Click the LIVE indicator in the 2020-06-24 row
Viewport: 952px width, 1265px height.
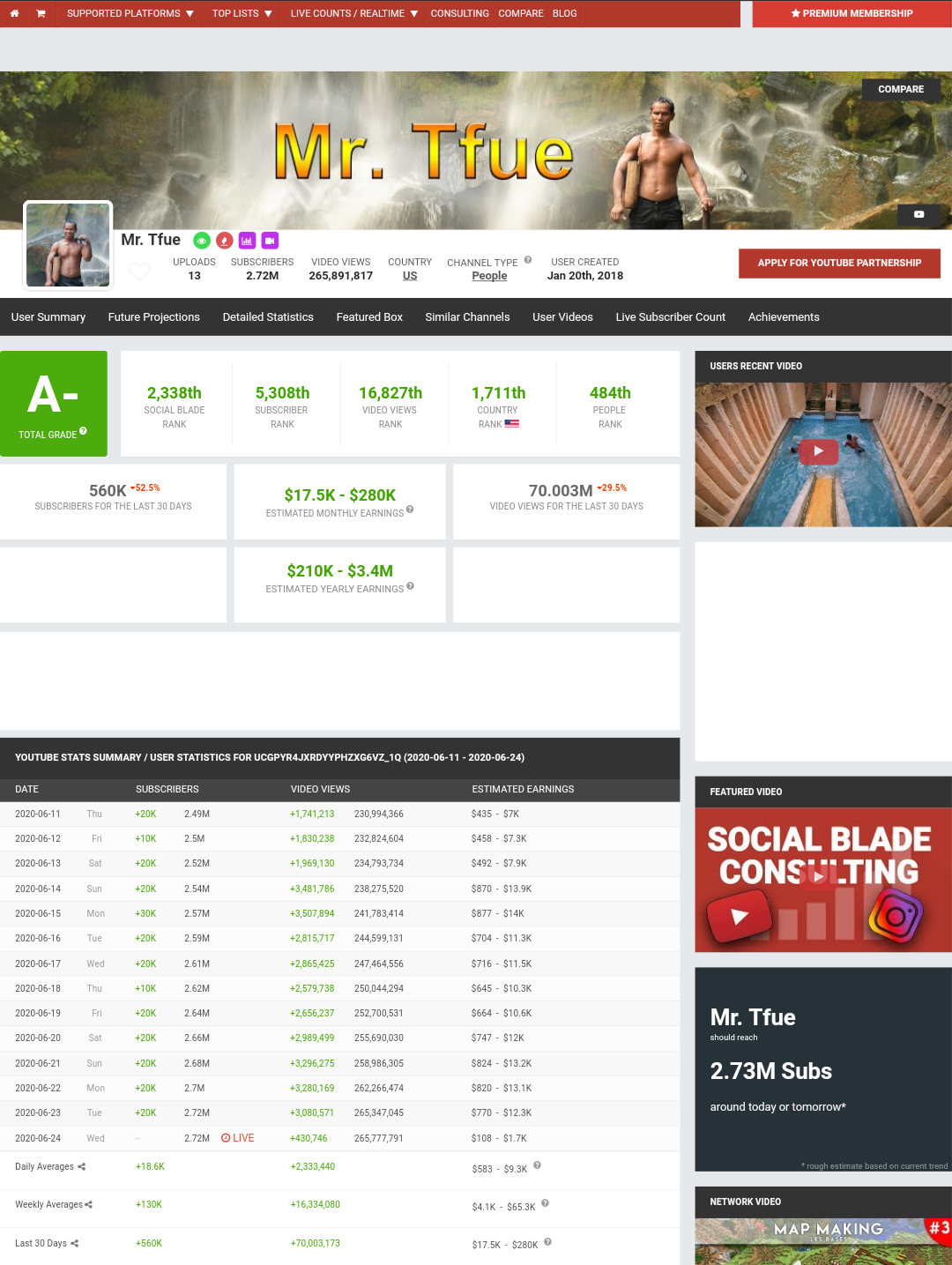pyautogui.click(x=238, y=1138)
